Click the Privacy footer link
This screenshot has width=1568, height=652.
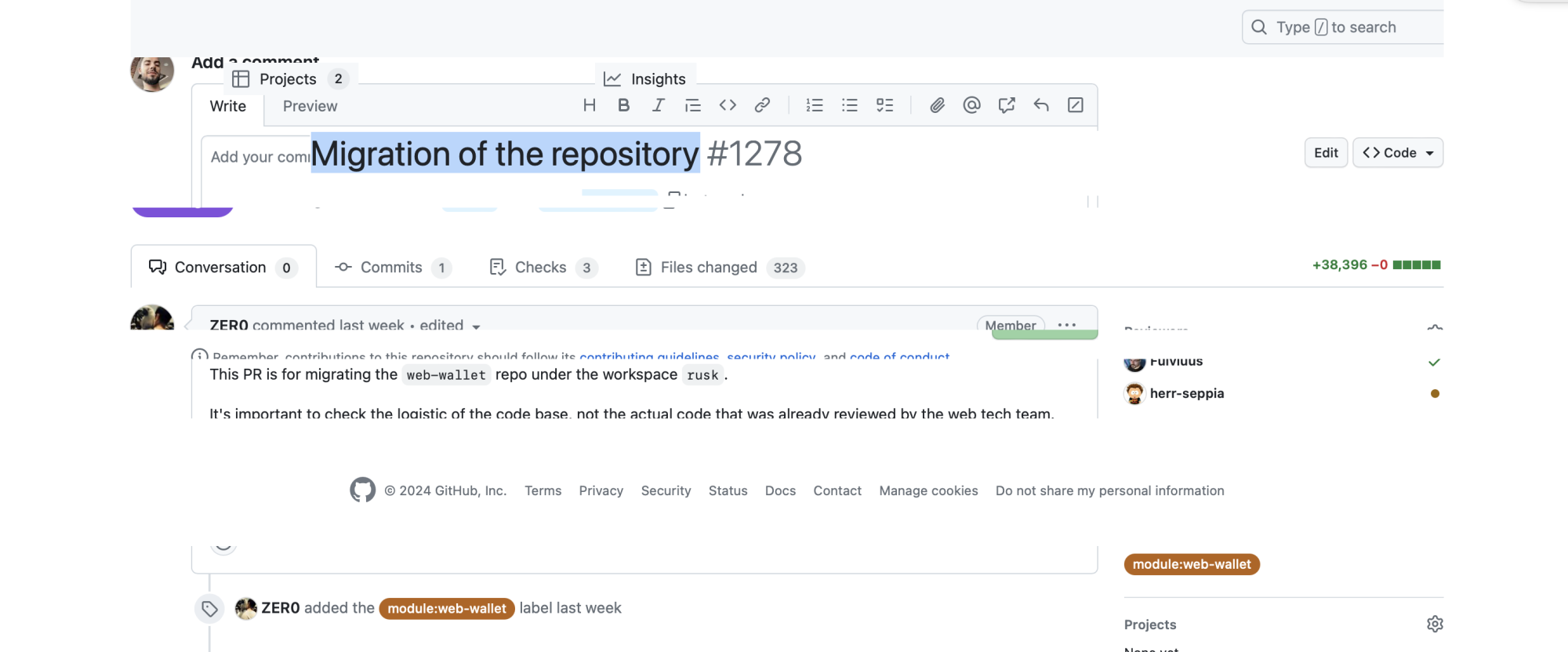601,491
